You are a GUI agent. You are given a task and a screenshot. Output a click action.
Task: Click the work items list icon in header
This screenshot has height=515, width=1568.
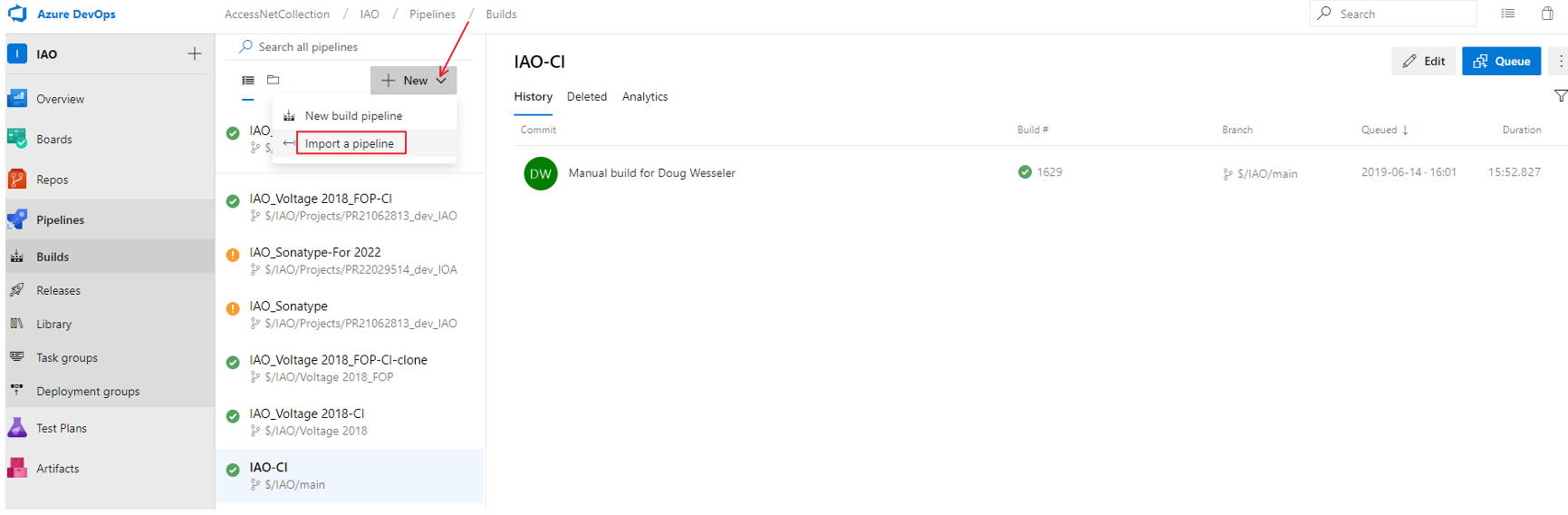(x=1507, y=14)
